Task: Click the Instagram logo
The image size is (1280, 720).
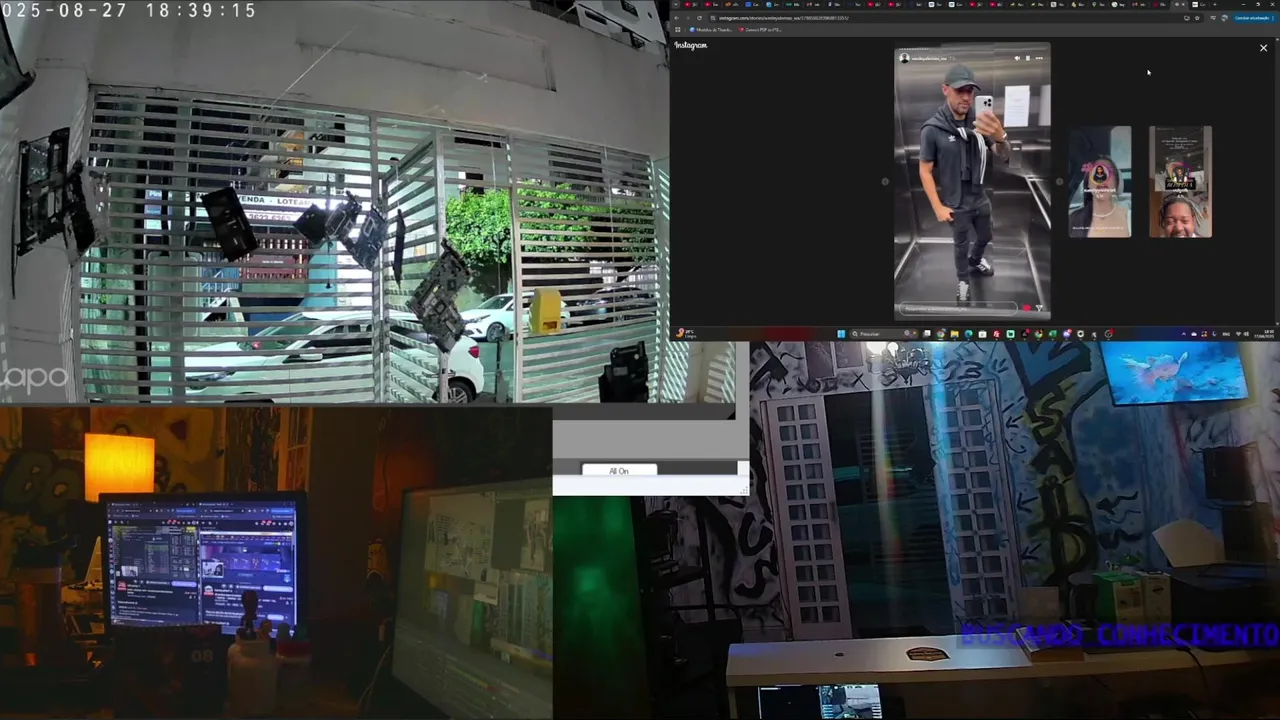Action: [691, 45]
